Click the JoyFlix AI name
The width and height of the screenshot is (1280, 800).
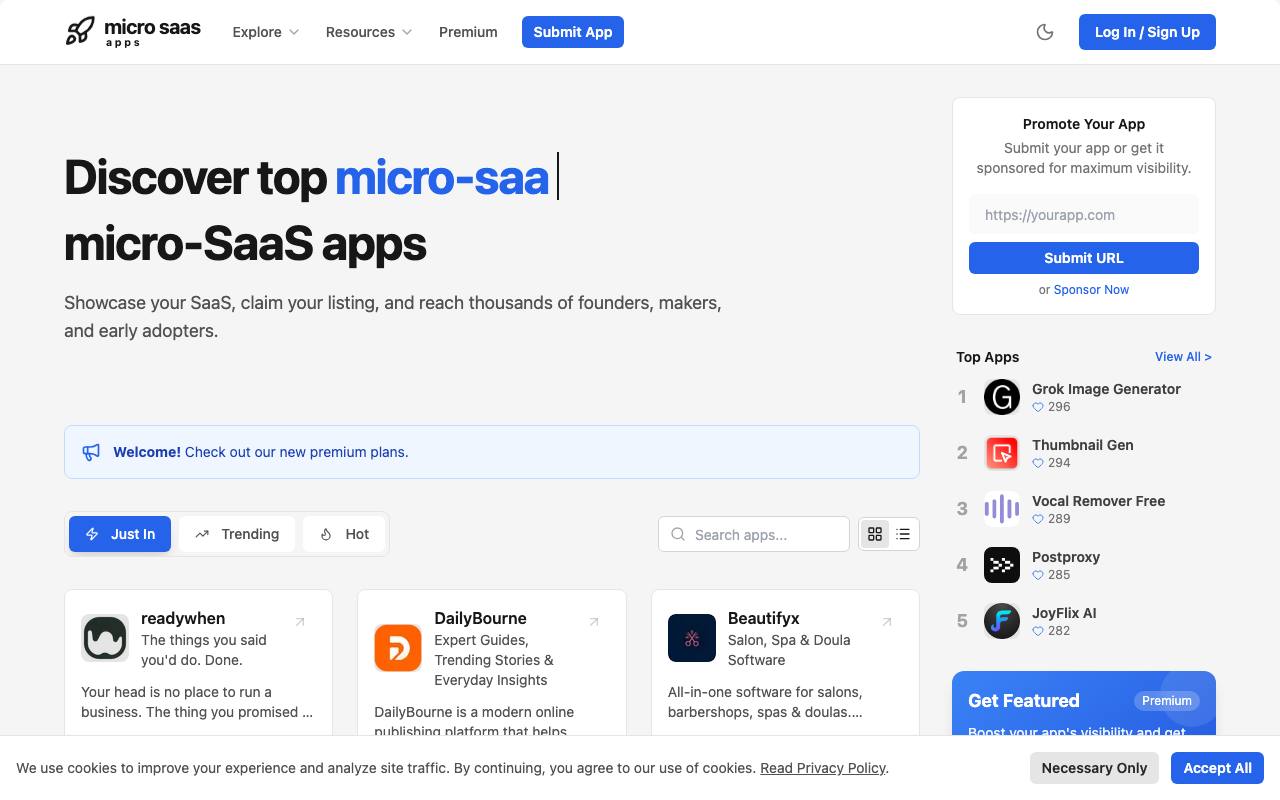[x=1064, y=613]
